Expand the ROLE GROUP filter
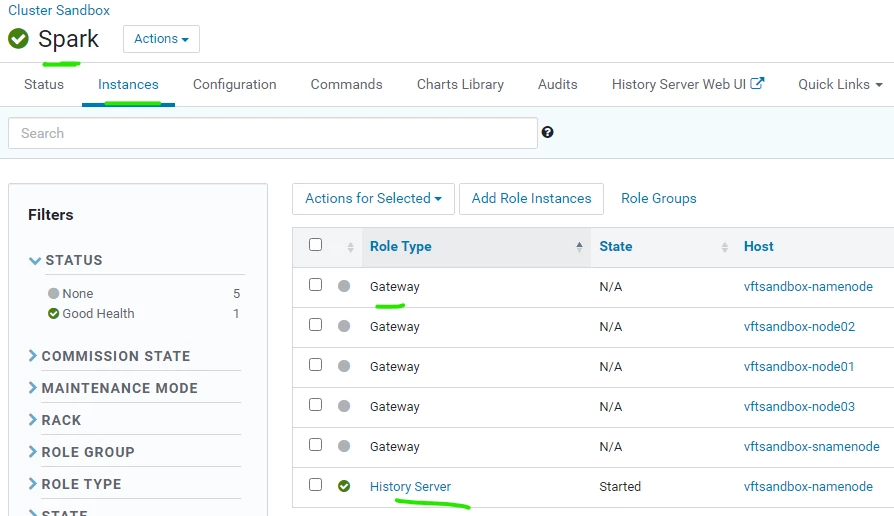The image size is (894, 516). tap(82, 452)
